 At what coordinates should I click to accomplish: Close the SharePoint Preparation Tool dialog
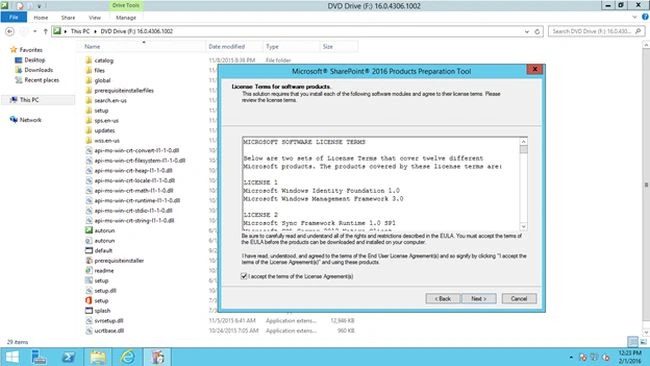pos(535,69)
